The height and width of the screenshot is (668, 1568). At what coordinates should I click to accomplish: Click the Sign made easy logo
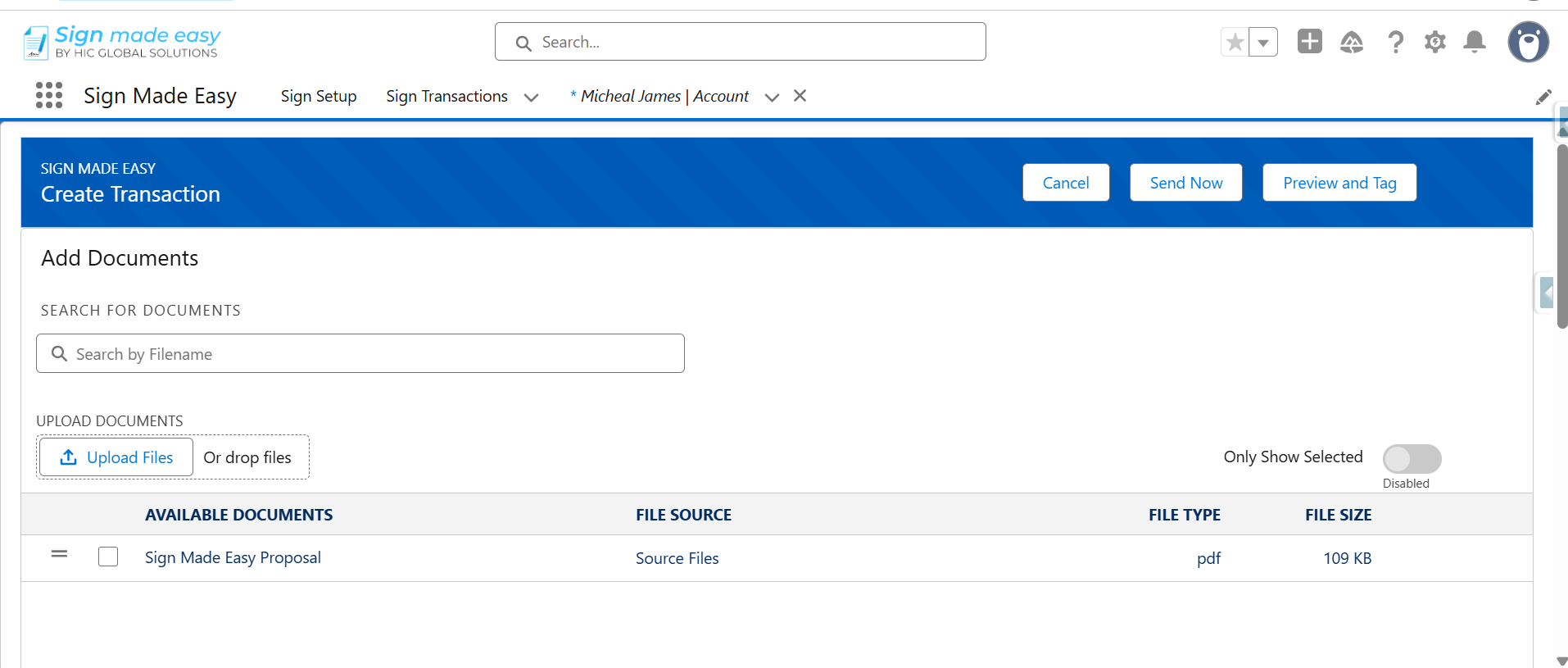[121, 42]
